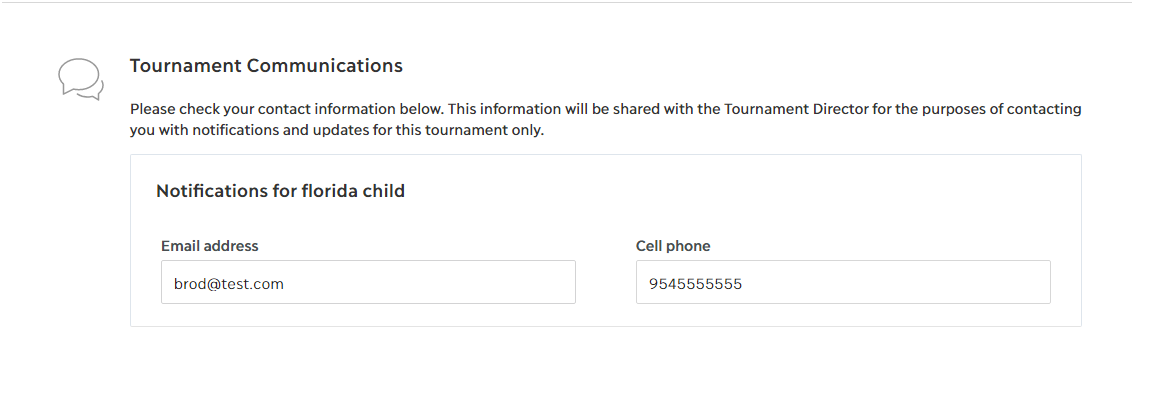Click empty space inside the email field after the address
Viewport: 1150px width, 402px height.
tap(429, 282)
